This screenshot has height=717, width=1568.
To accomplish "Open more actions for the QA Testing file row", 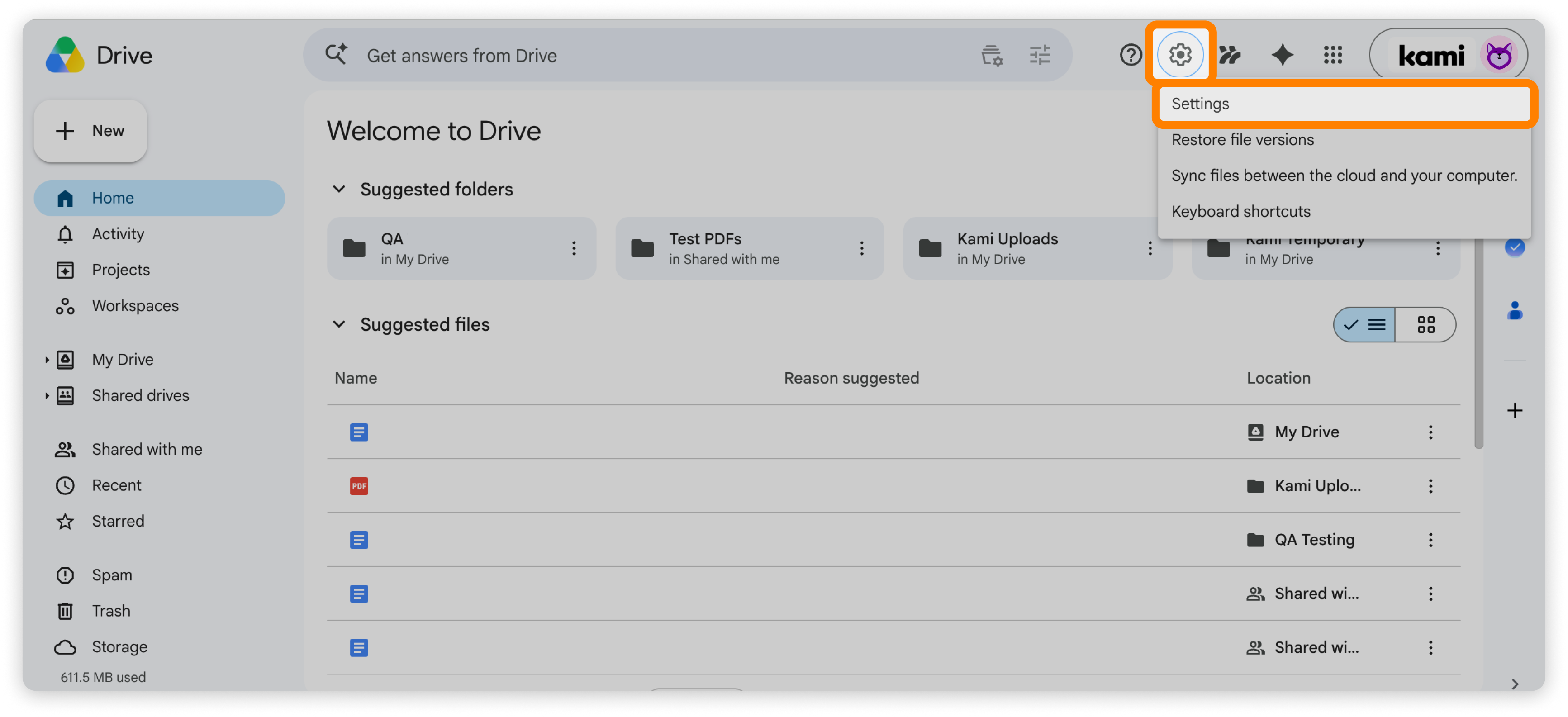I will tap(1430, 540).
